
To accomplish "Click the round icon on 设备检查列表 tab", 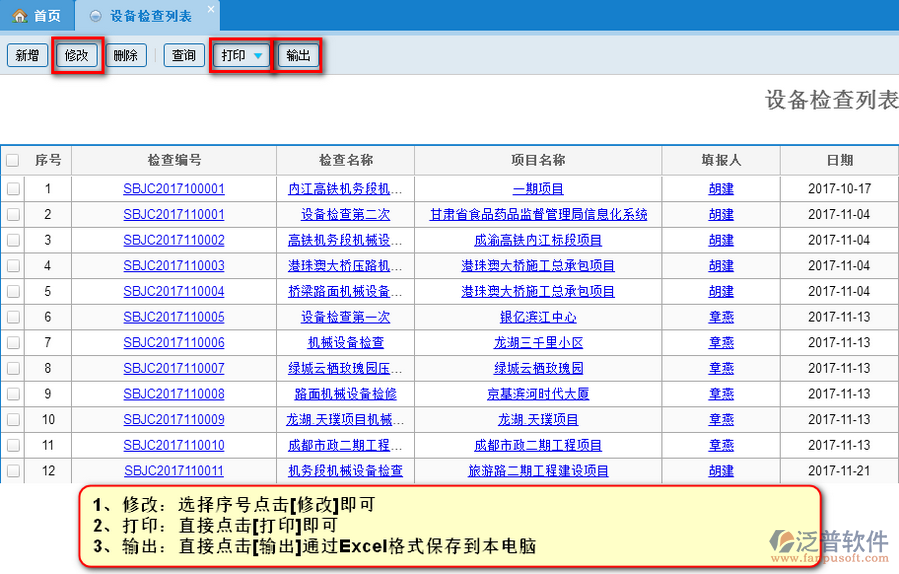I will 96,16.
